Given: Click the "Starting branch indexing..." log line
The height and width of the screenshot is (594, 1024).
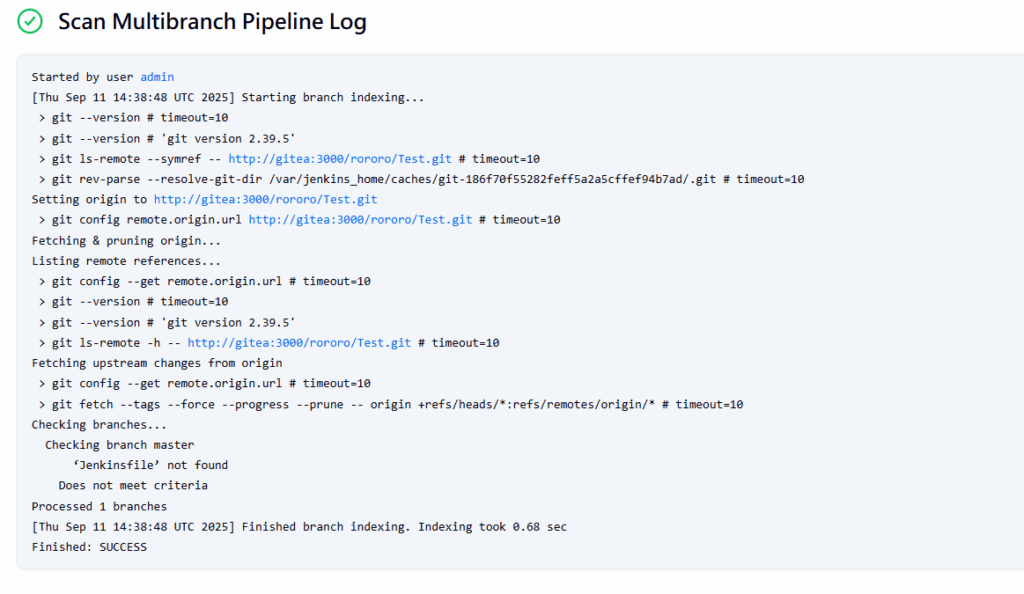Looking at the screenshot, I should (228, 97).
